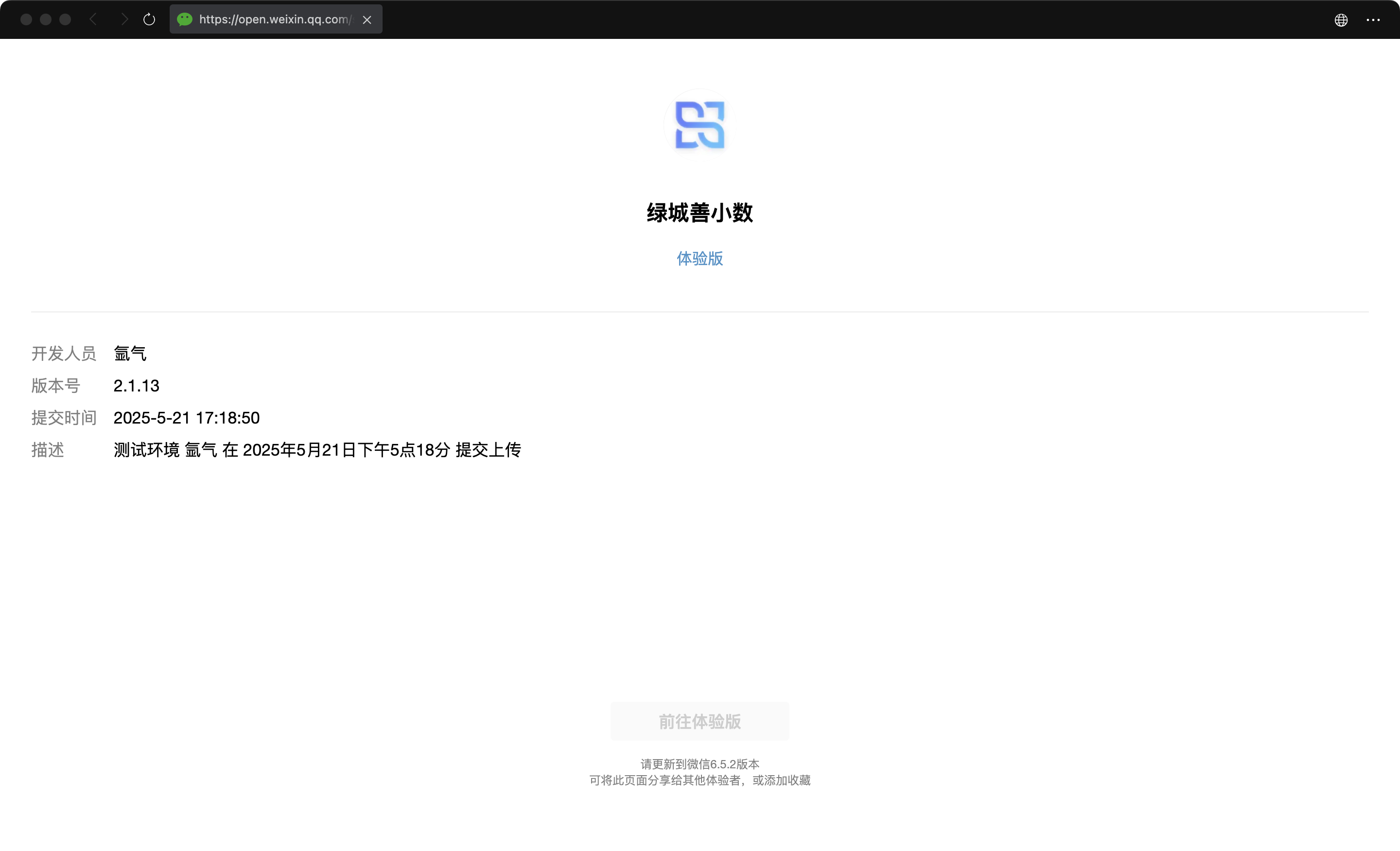1400x851 pixels.
Task: Click version number 2.1.13
Action: coord(137,386)
